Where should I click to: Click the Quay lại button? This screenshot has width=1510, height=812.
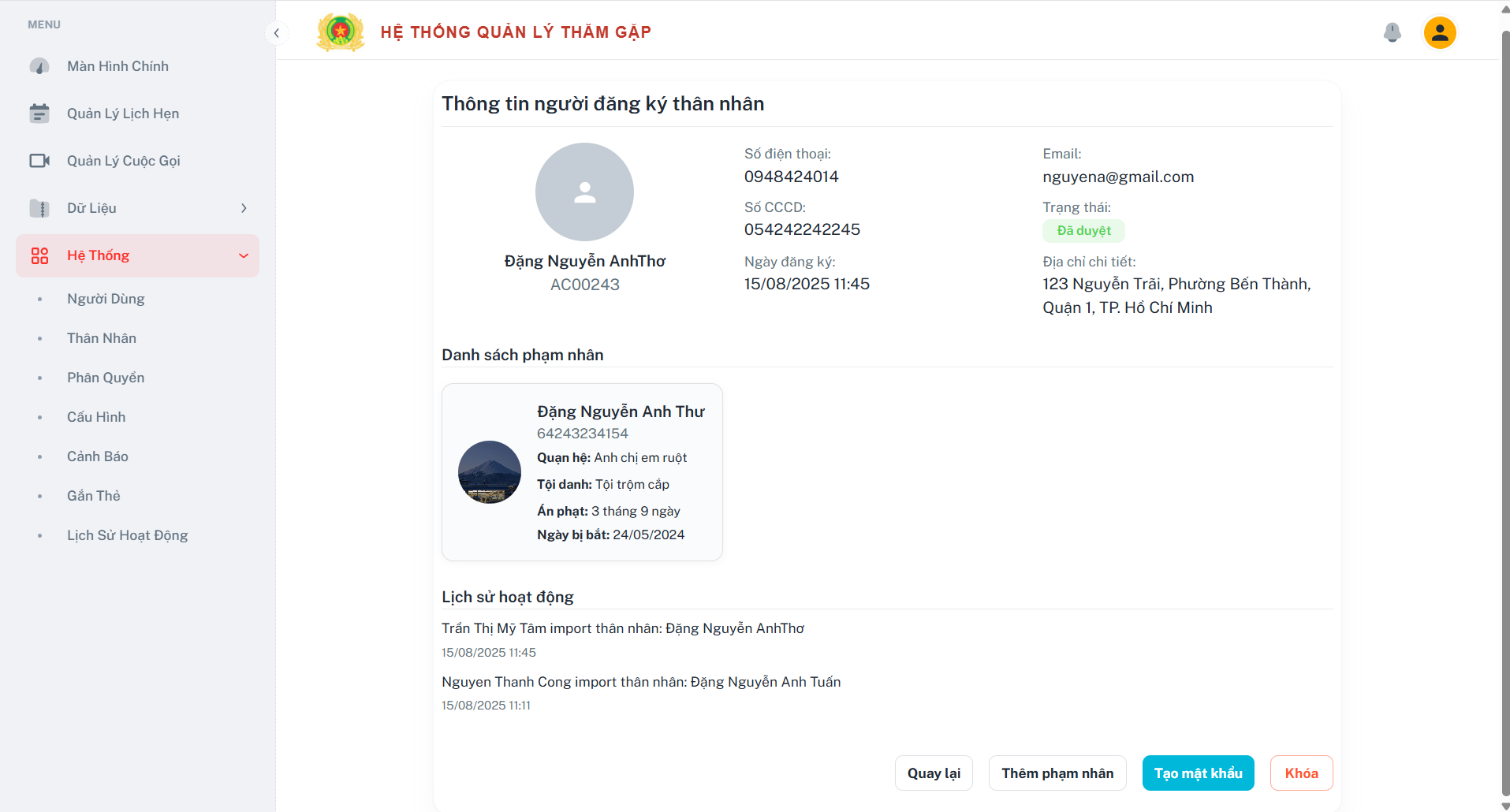934,773
